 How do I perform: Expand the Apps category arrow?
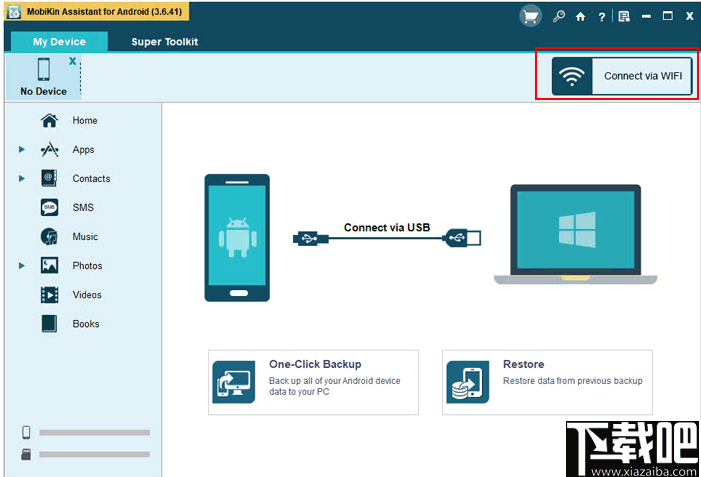21,149
